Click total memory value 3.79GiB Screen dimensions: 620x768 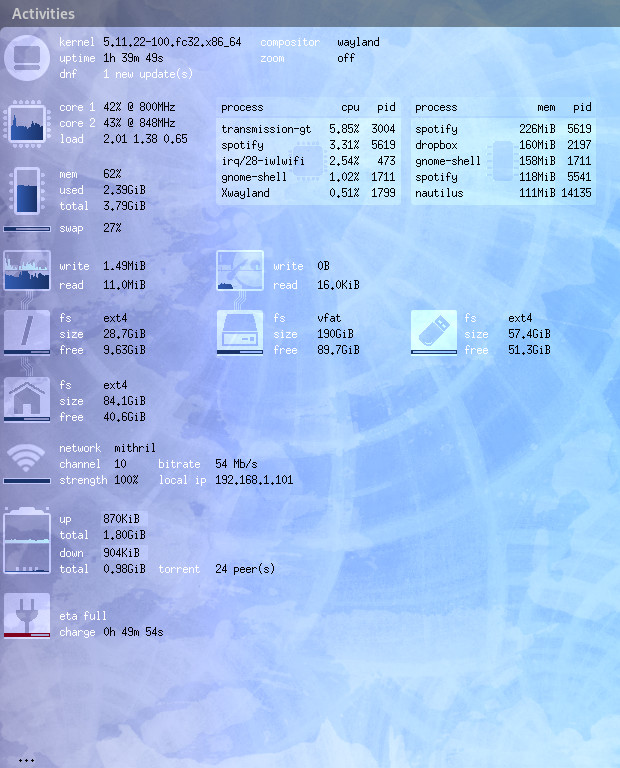[x=124, y=206]
